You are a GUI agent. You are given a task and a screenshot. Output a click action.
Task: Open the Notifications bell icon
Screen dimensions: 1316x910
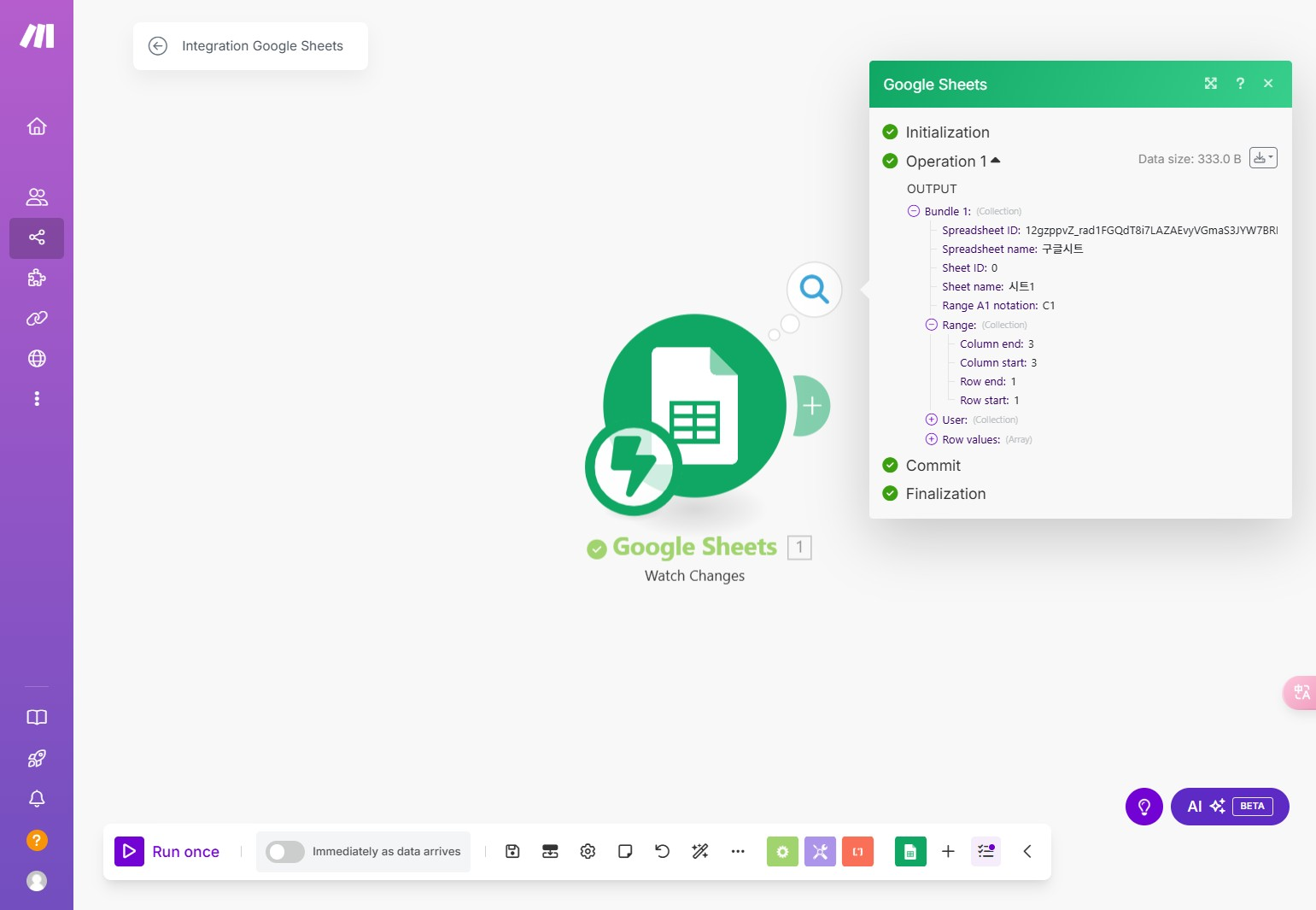coord(37,799)
